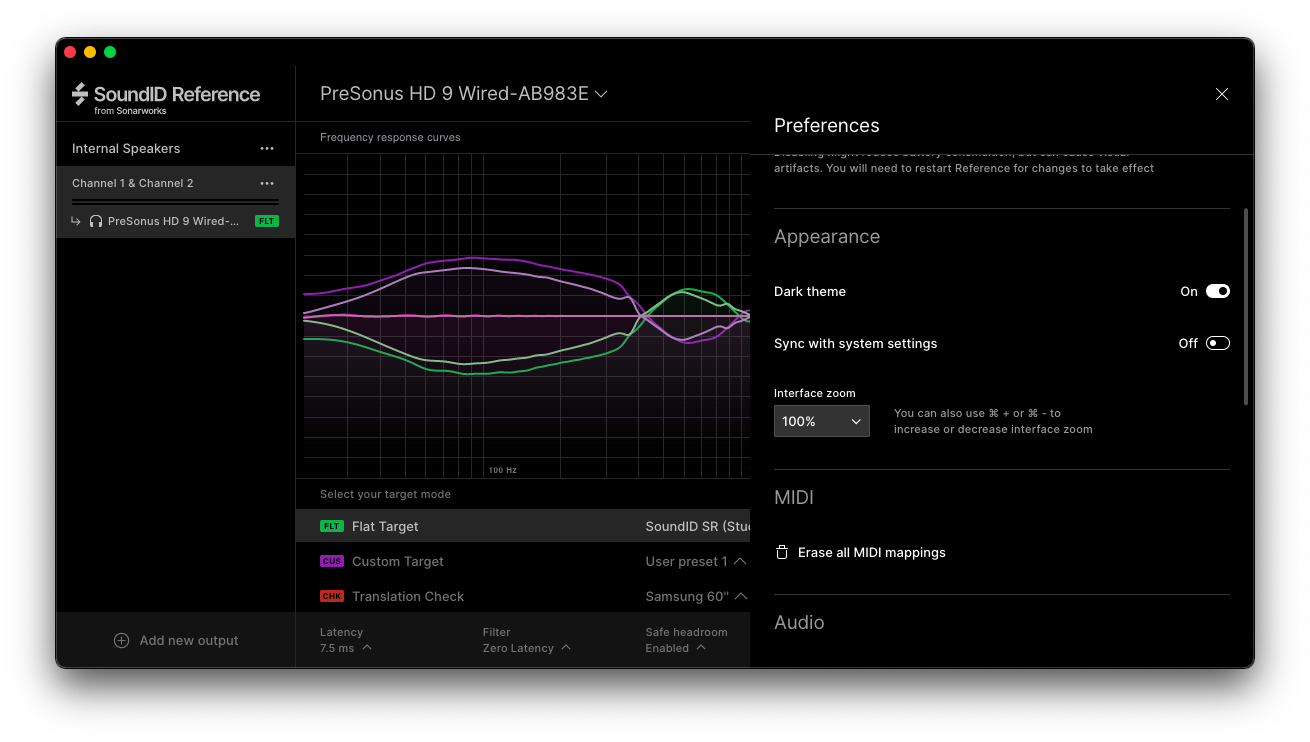Click Add new output
Image resolution: width=1310 pixels, height=742 pixels.
point(176,640)
